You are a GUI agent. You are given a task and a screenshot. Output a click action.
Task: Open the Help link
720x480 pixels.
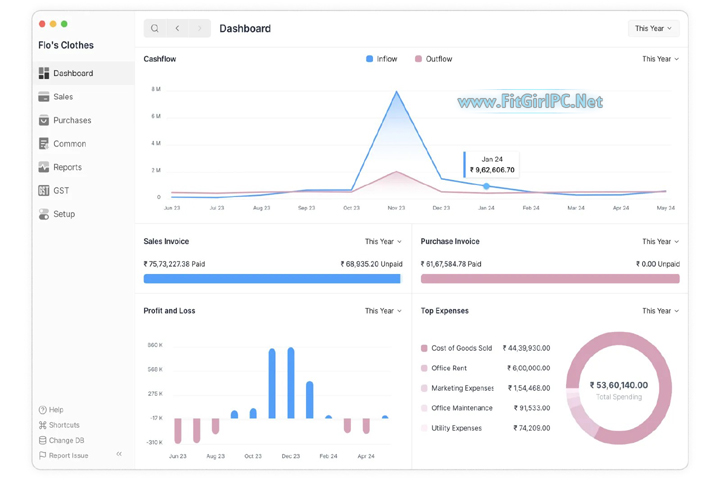click(51, 410)
